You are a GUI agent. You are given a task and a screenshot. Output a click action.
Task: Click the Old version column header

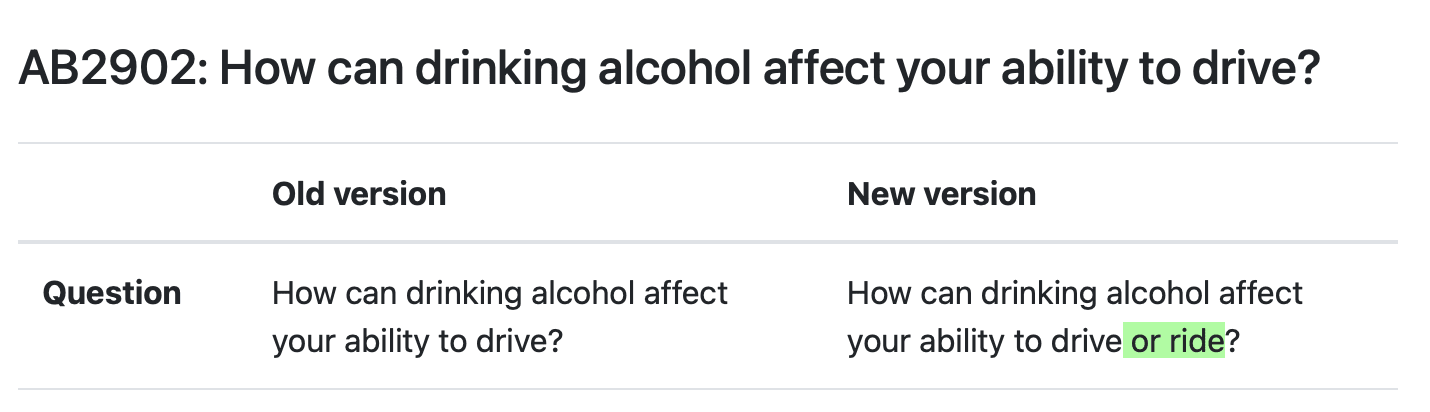point(359,193)
